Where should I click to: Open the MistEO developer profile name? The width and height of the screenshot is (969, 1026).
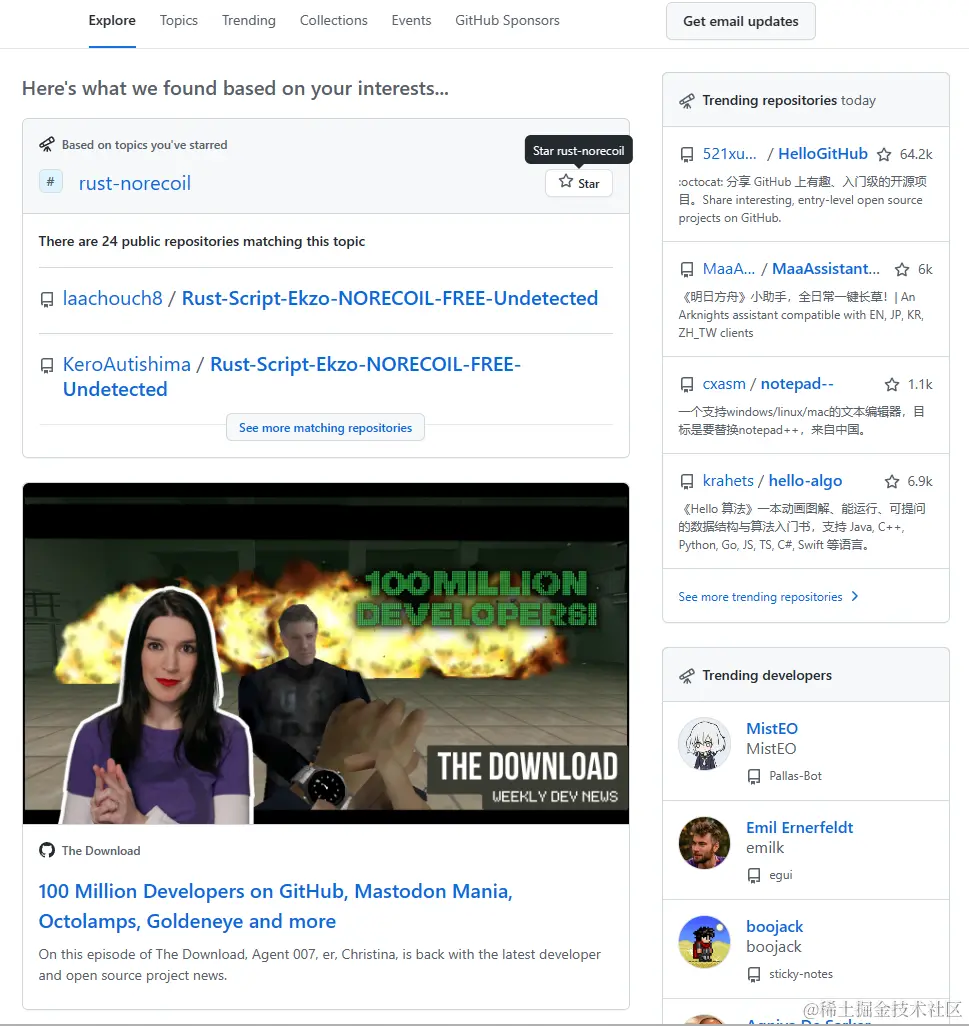772,729
